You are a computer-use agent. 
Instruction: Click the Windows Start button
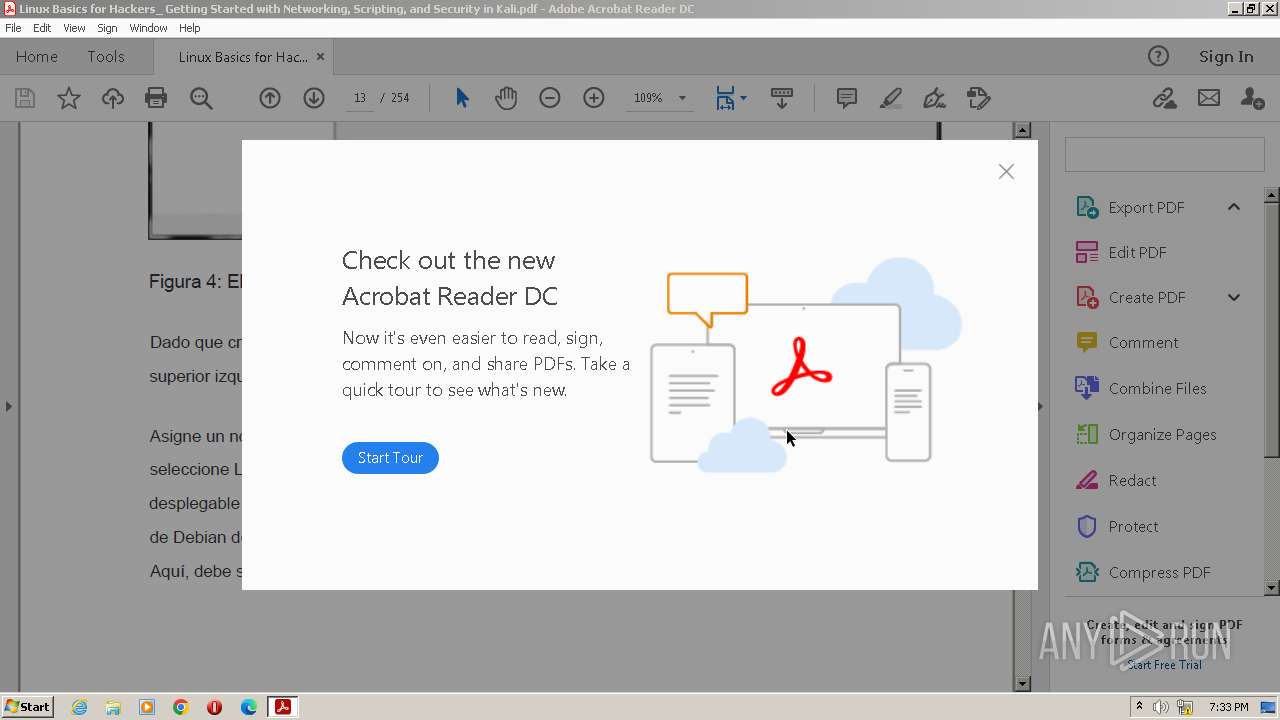[x=28, y=707]
